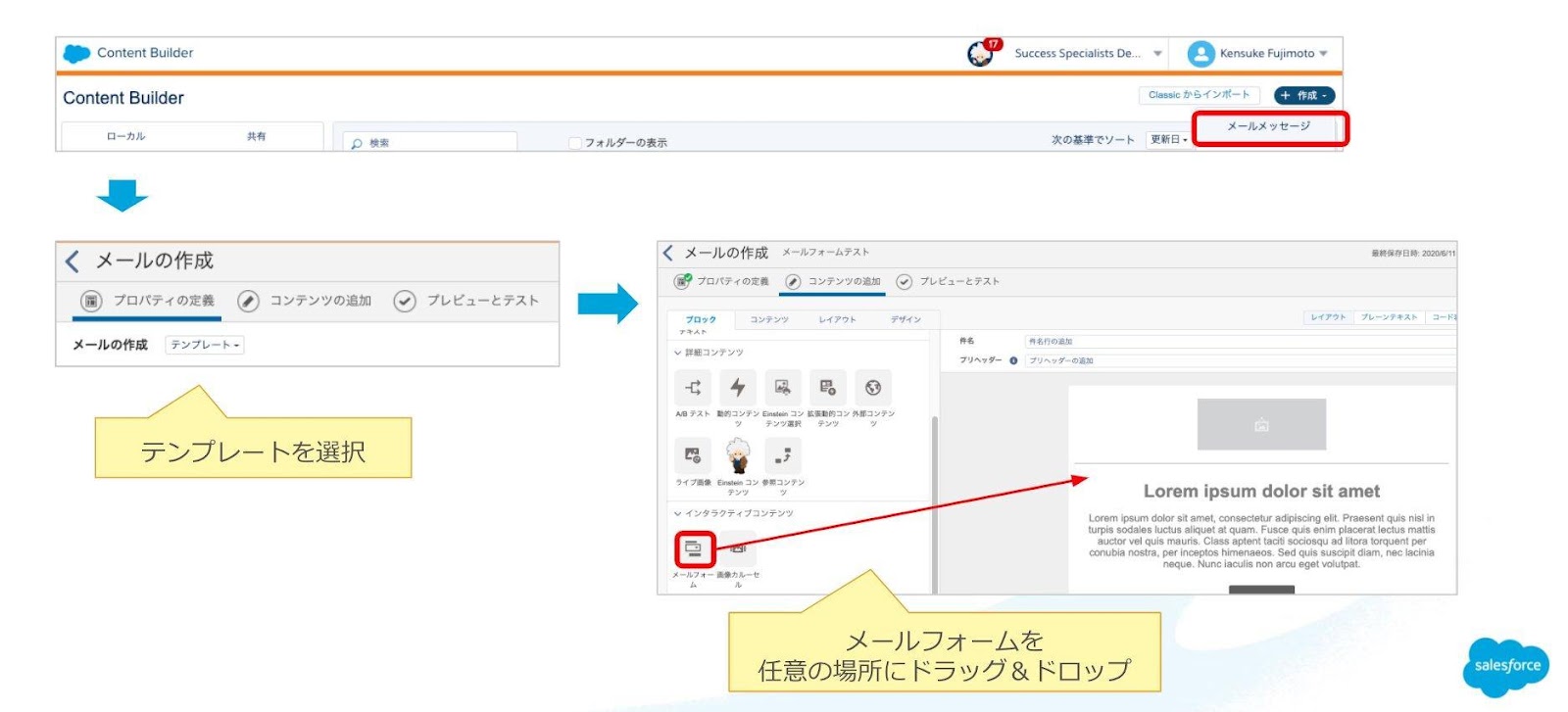Switch to the ローカル tab
The height and width of the screenshot is (712, 1568).
tap(125, 136)
